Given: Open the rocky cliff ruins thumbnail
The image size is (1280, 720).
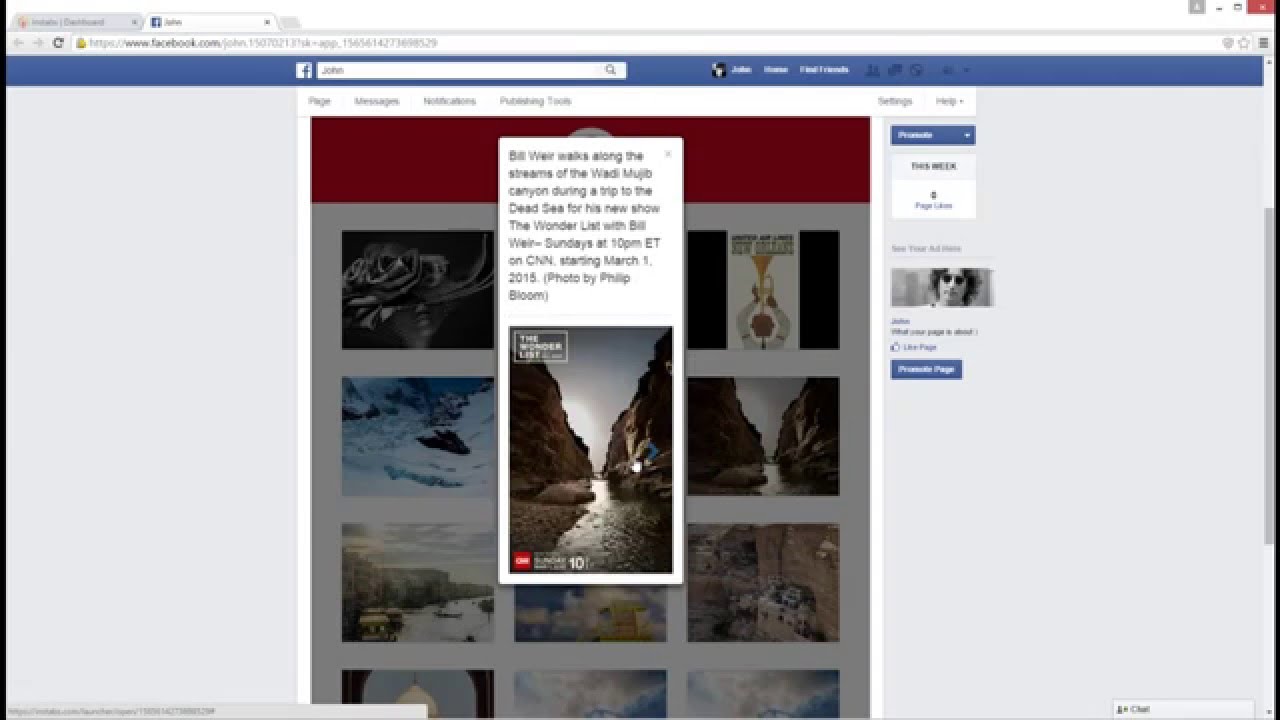Looking at the screenshot, I should 763,582.
